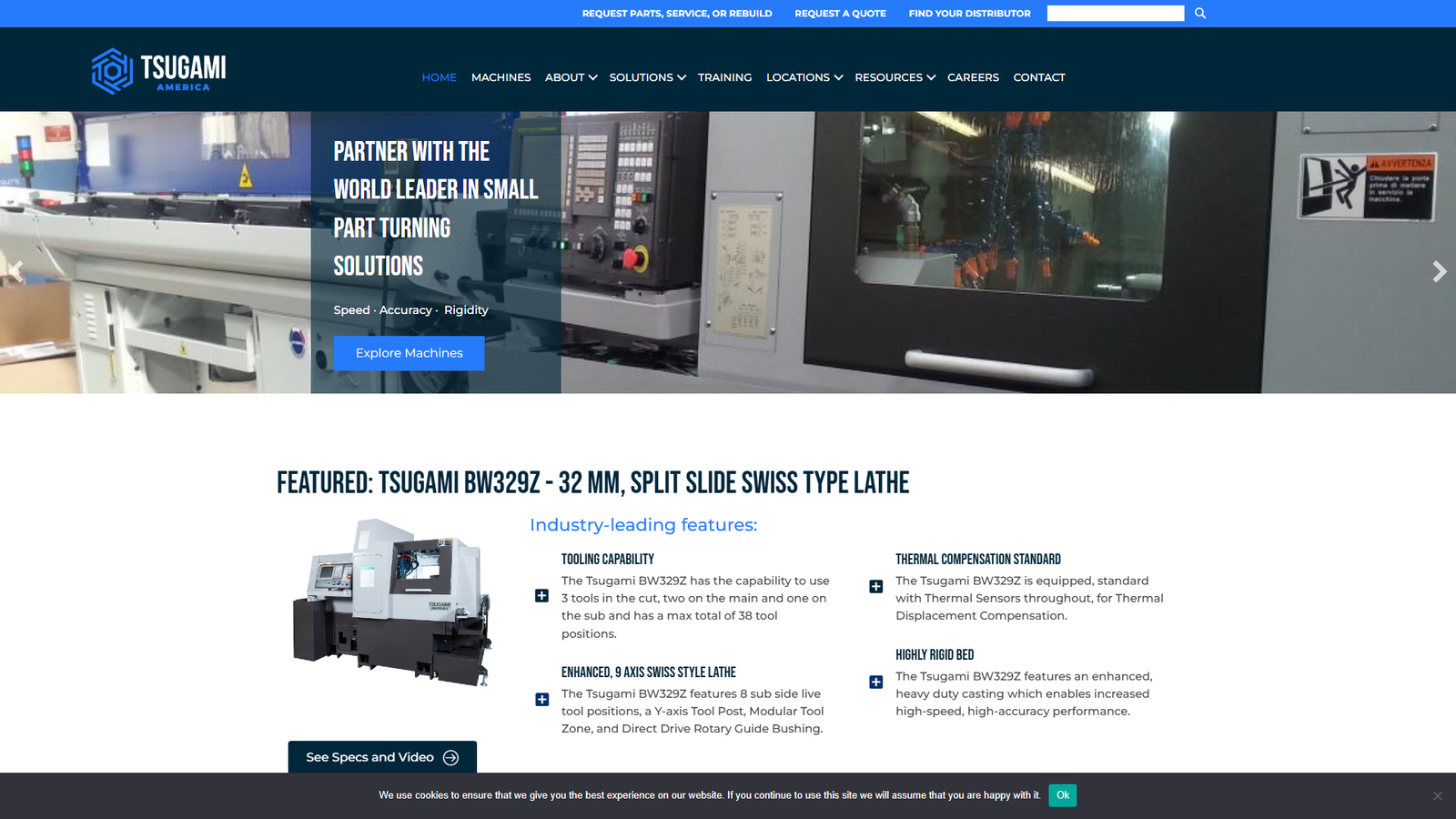The width and height of the screenshot is (1456, 819).
Task: Open the Solutions dropdown menu
Action: pos(647,77)
